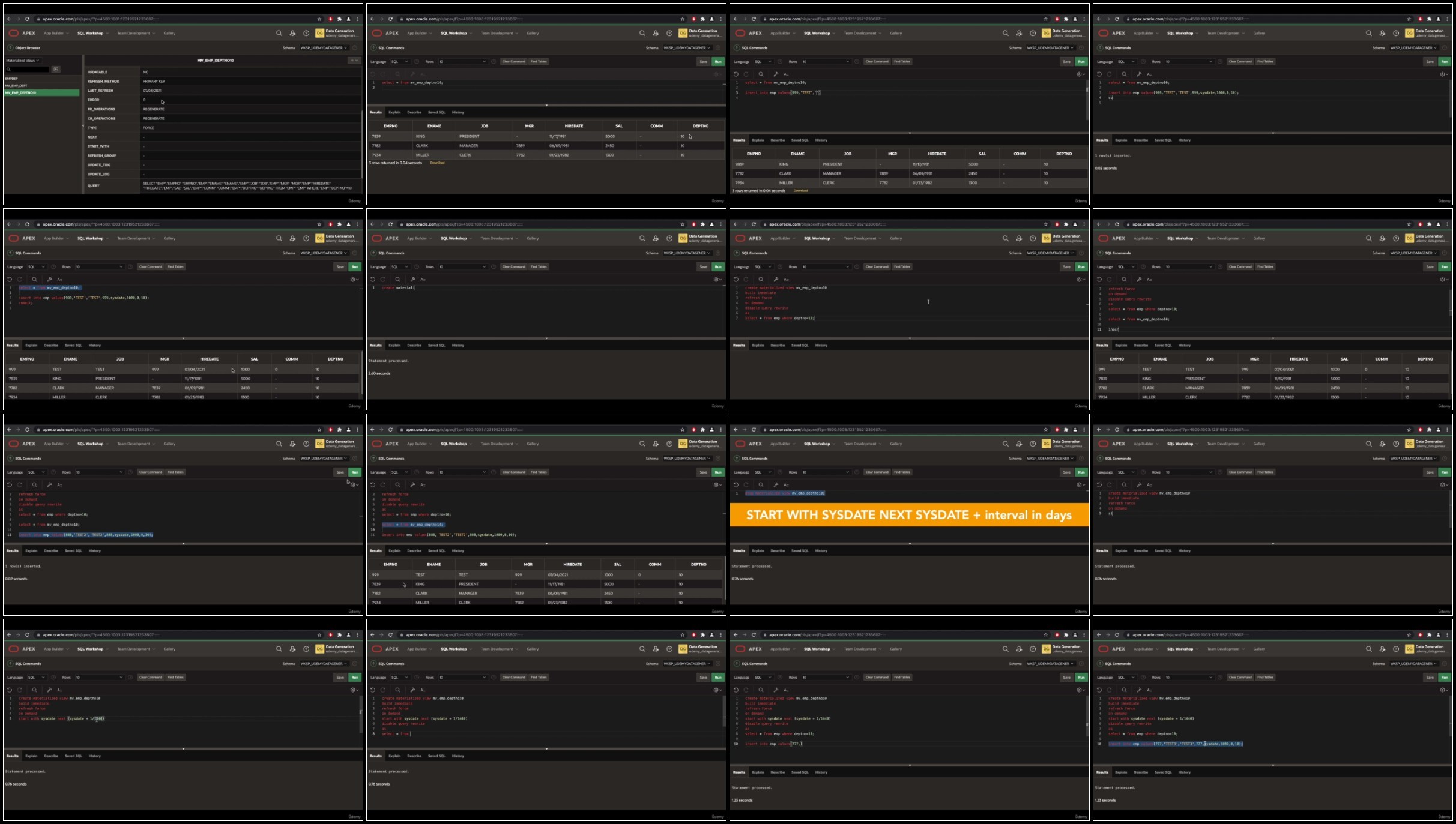The image size is (1456, 824).
Task: Open the search magnifier in the Object Browser frame header
Action: (279, 33)
